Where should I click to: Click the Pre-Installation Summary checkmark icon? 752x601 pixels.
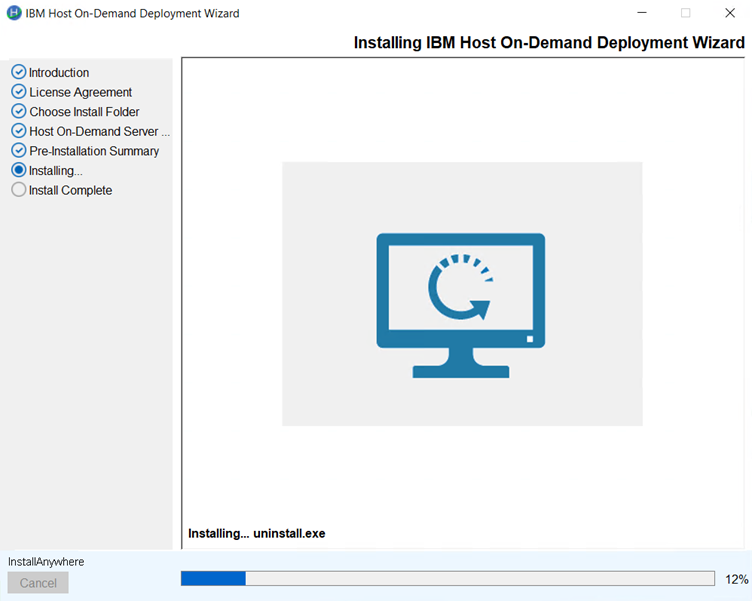18,151
